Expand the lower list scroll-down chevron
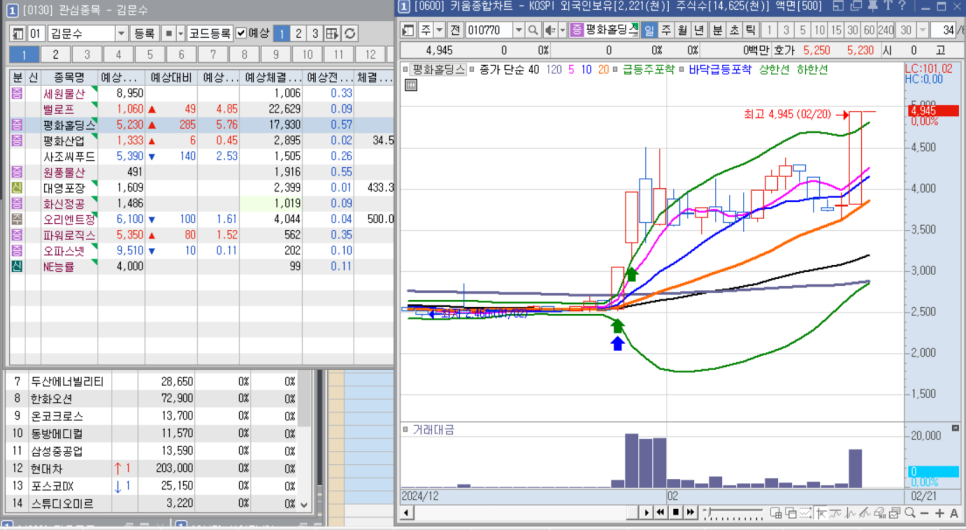The height and width of the screenshot is (530, 966). (x=304, y=504)
